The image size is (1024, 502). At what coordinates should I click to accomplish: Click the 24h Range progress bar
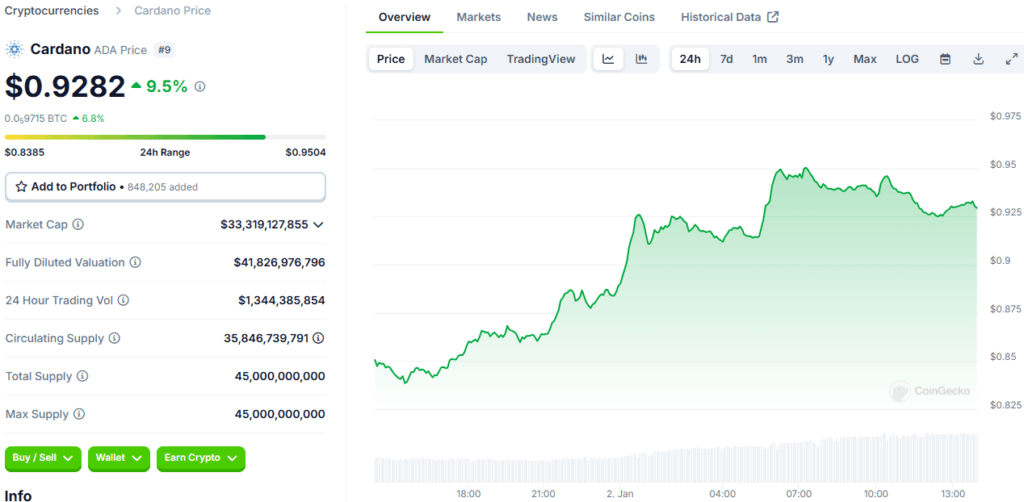click(x=165, y=137)
